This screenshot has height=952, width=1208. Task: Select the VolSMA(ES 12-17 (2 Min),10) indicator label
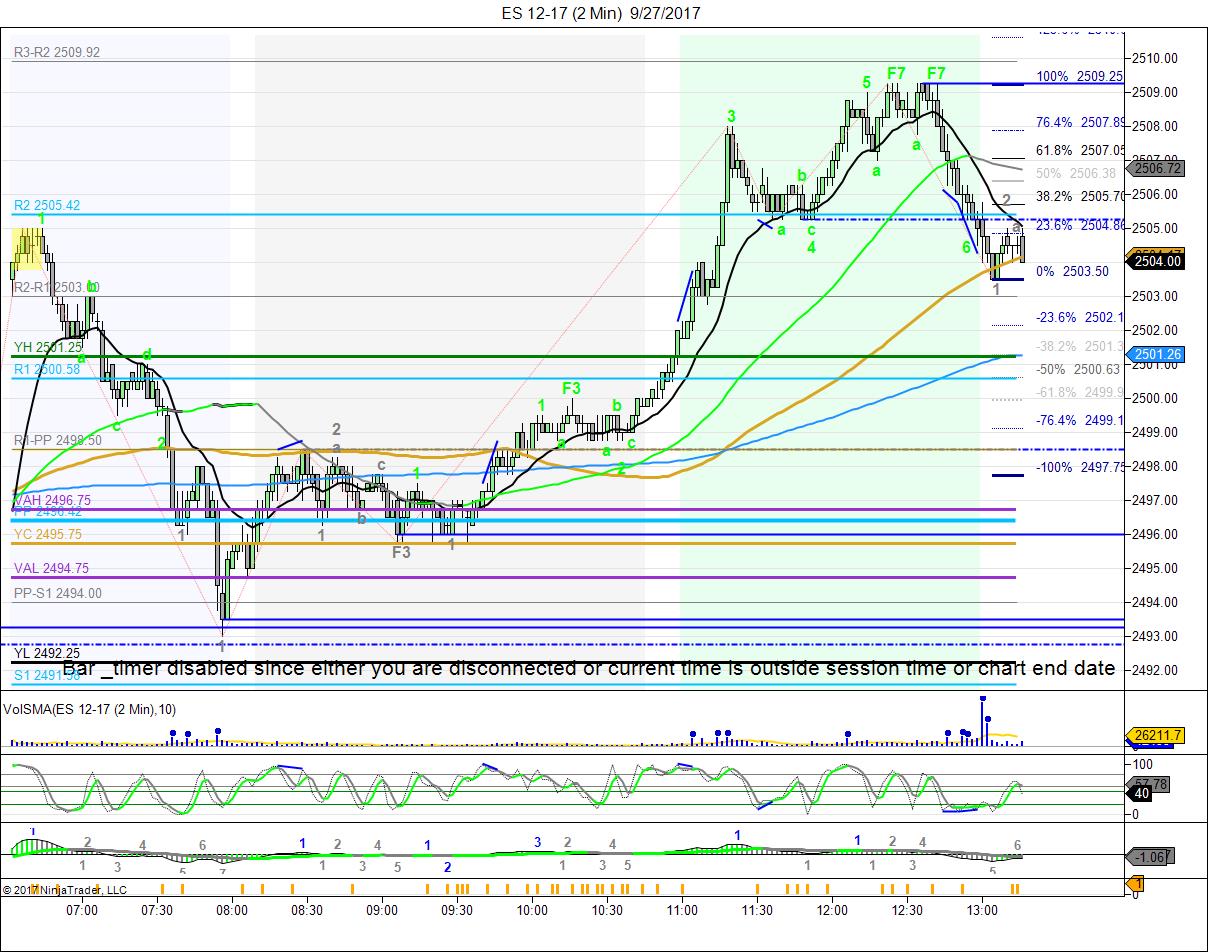[x=91, y=709]
